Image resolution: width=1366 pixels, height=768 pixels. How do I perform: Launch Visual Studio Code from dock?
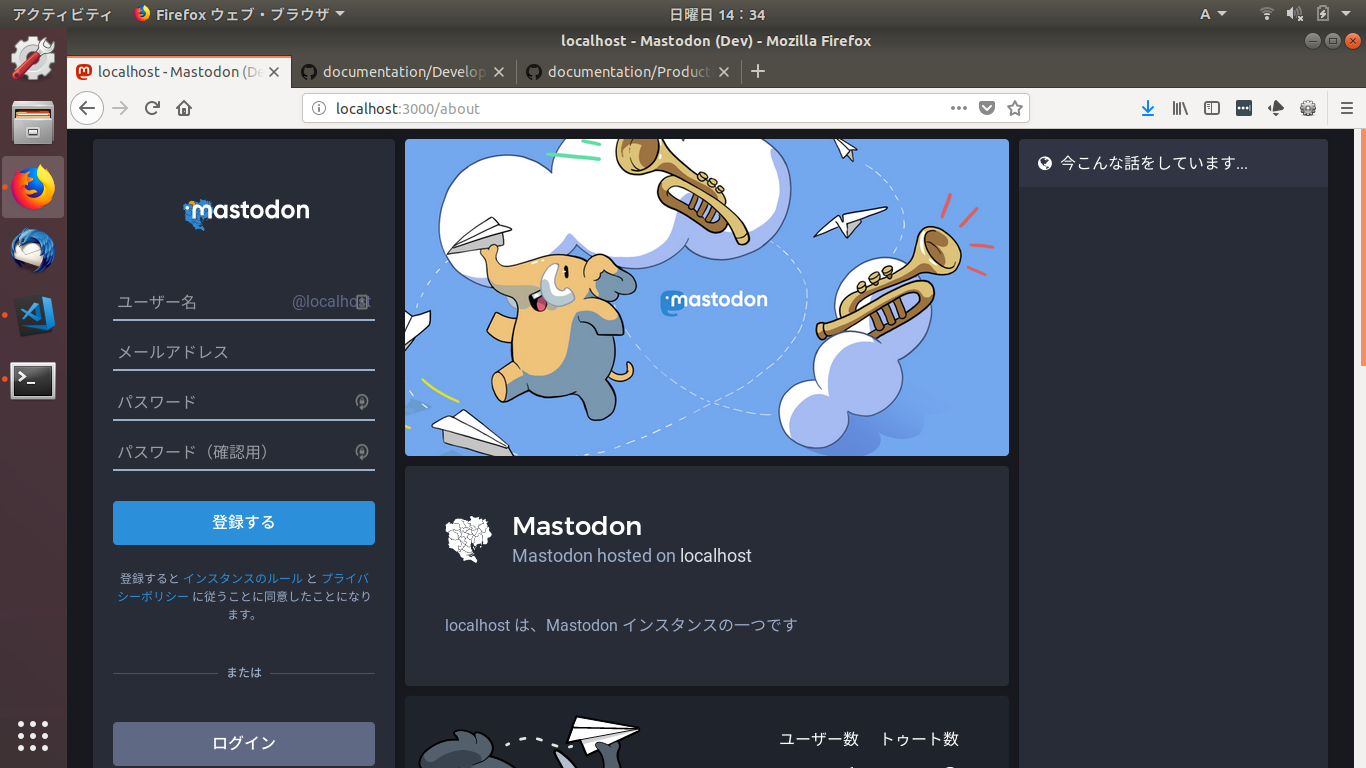(x=33, y=316)
